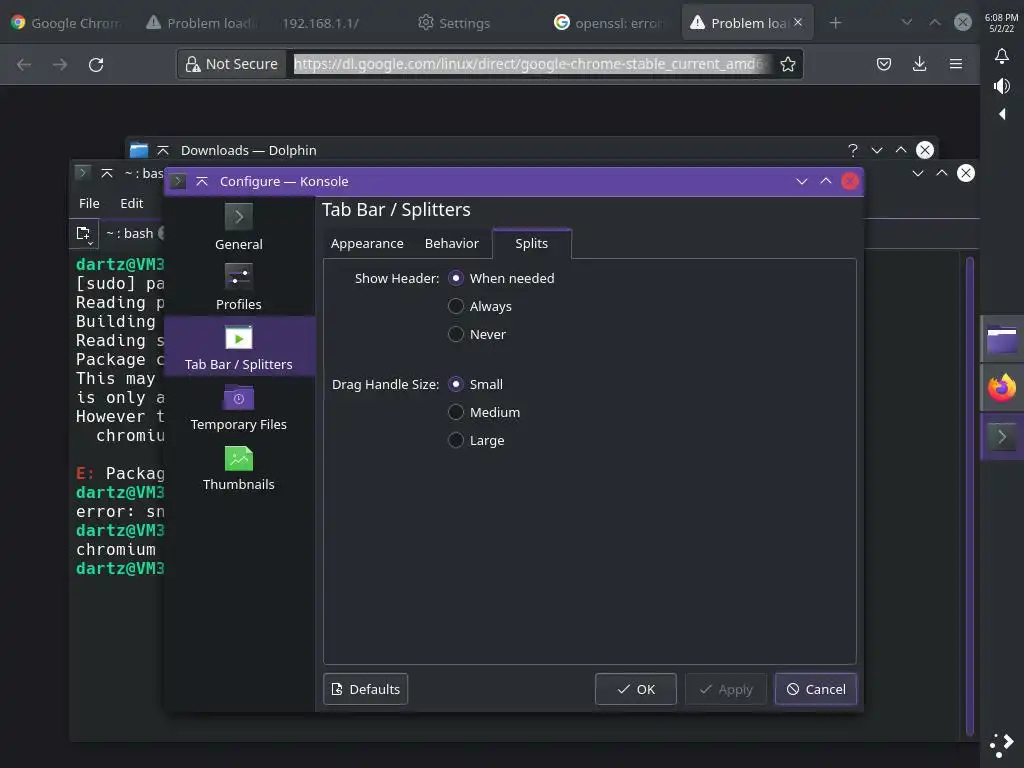Switch to the Settings browser tab

pyautogui.click(x=455, y=23)
